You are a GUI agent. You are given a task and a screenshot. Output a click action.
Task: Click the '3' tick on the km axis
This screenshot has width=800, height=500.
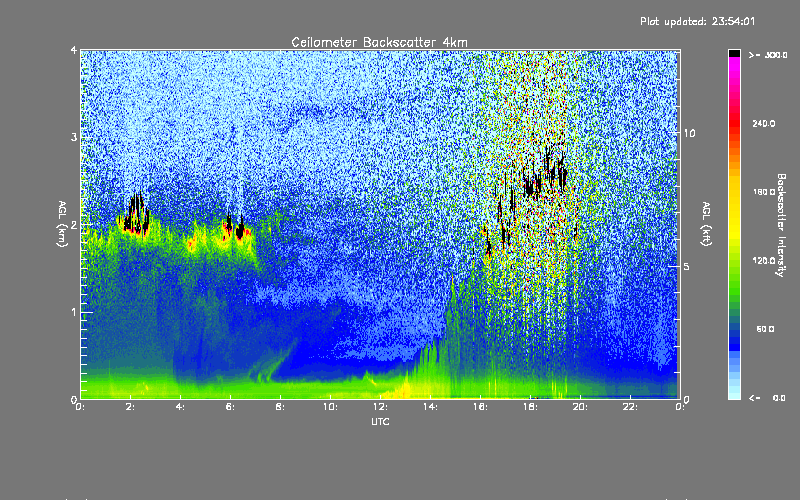point(74,137)
